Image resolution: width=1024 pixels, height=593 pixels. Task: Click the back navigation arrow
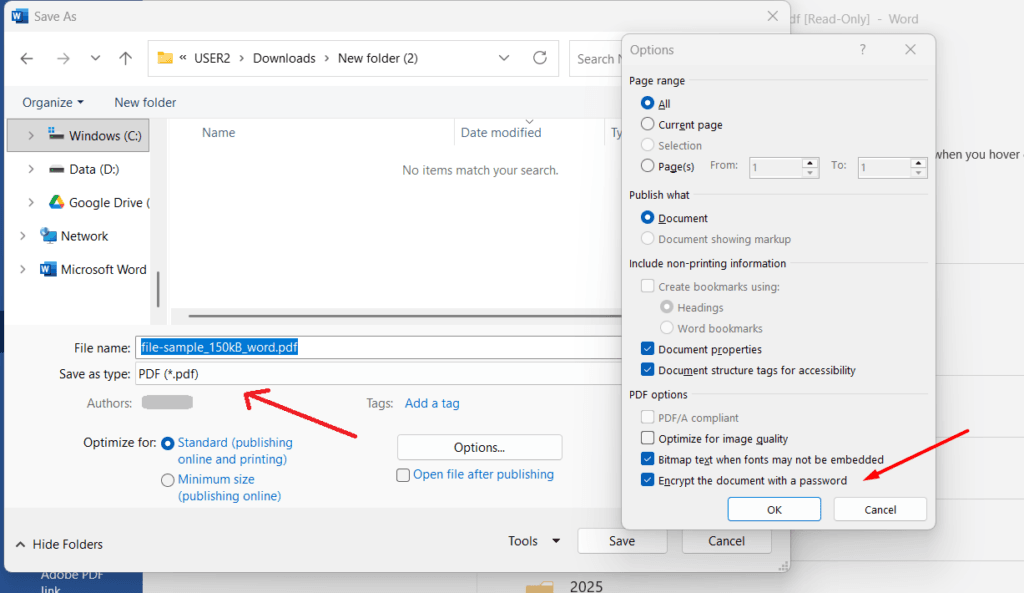coord(26,58)
